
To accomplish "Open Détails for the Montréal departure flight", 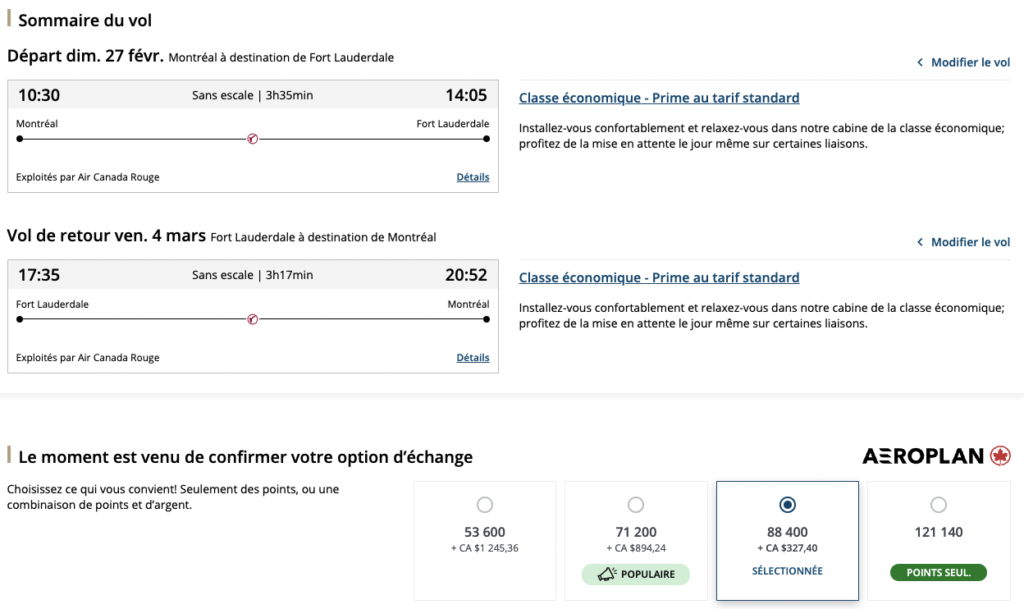I will [x=473, y=177].
